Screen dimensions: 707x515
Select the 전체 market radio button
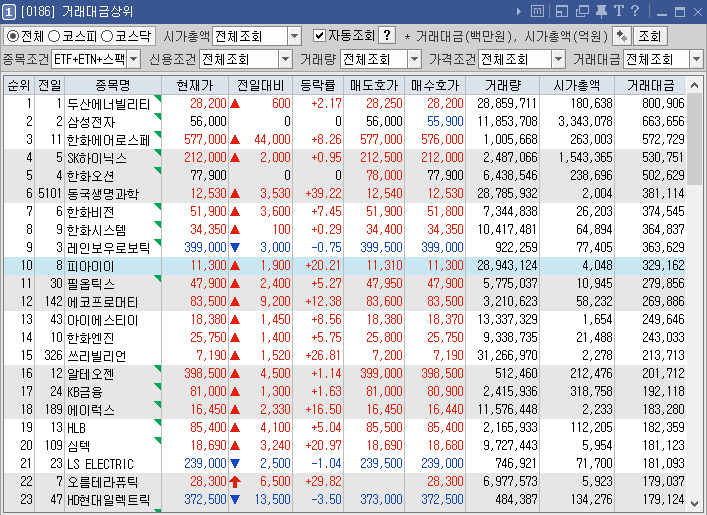[13, 36]
